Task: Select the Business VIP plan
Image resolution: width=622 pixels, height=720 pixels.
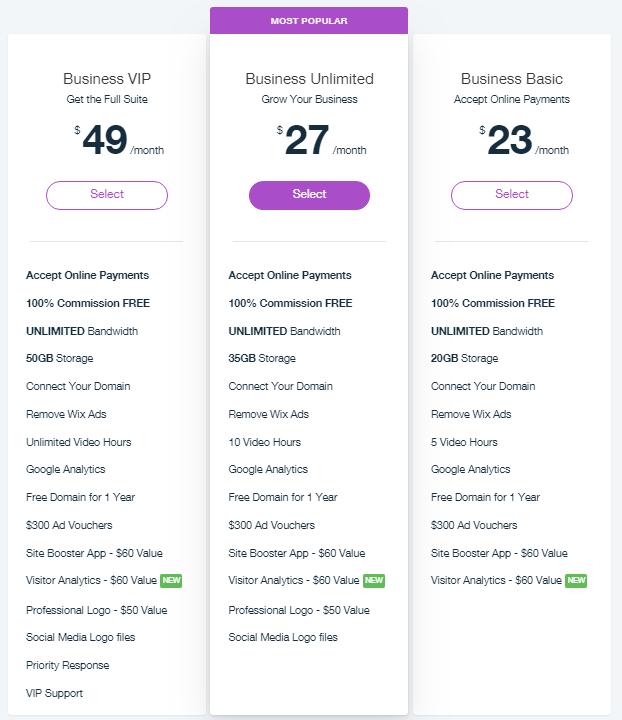Action: 107,195
